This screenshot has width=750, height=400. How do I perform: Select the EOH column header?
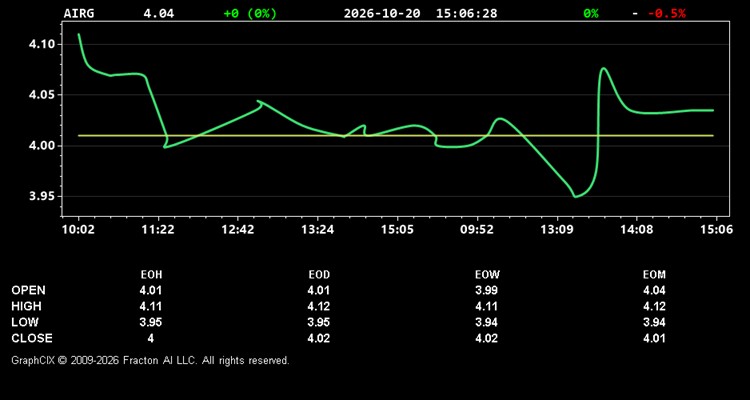(x=151, y=275)
